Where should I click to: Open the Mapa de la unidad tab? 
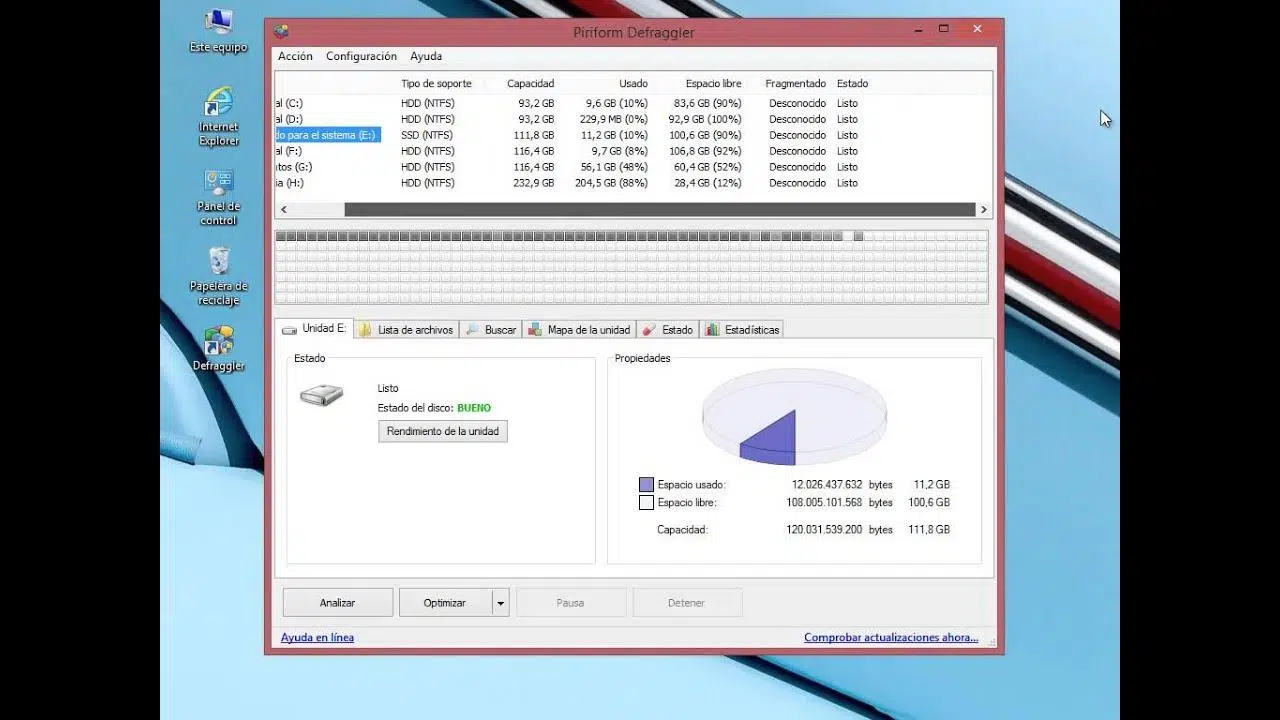click(x=580, y=329)
